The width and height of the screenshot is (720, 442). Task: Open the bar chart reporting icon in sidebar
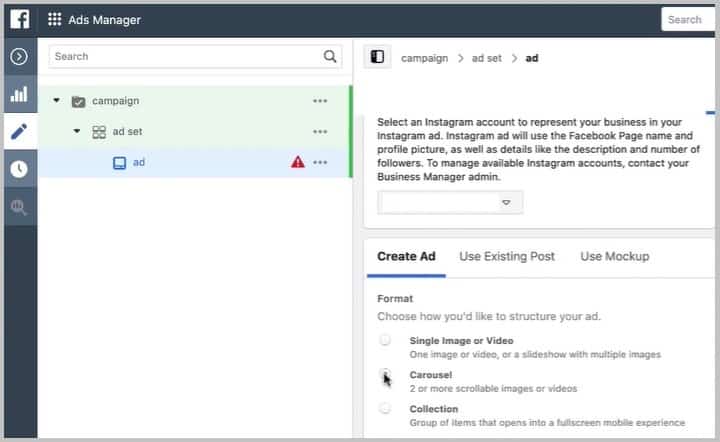click(19, 95)
